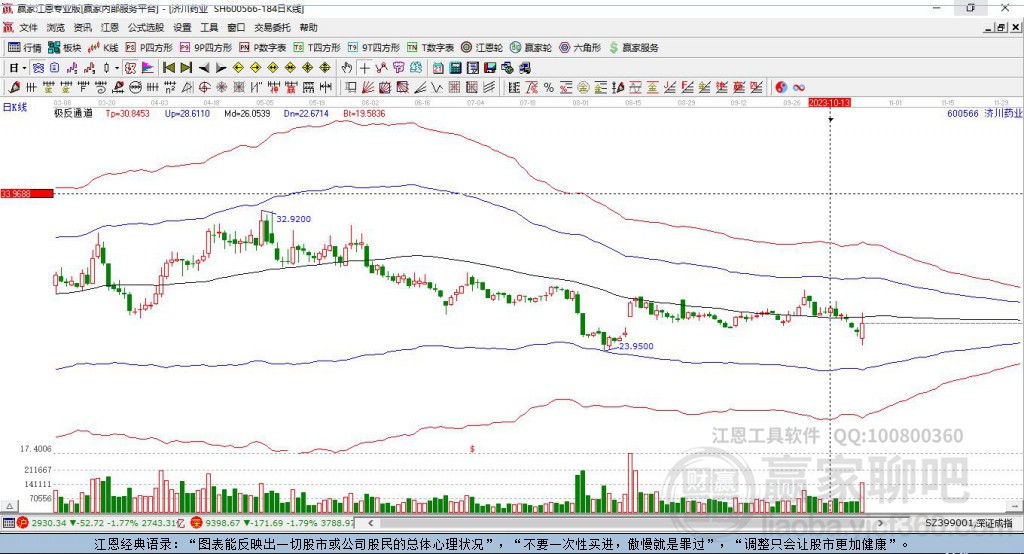Open the 帮助 menu
Viewport: 1024px width, 554px height.
[x=308, y=27]
